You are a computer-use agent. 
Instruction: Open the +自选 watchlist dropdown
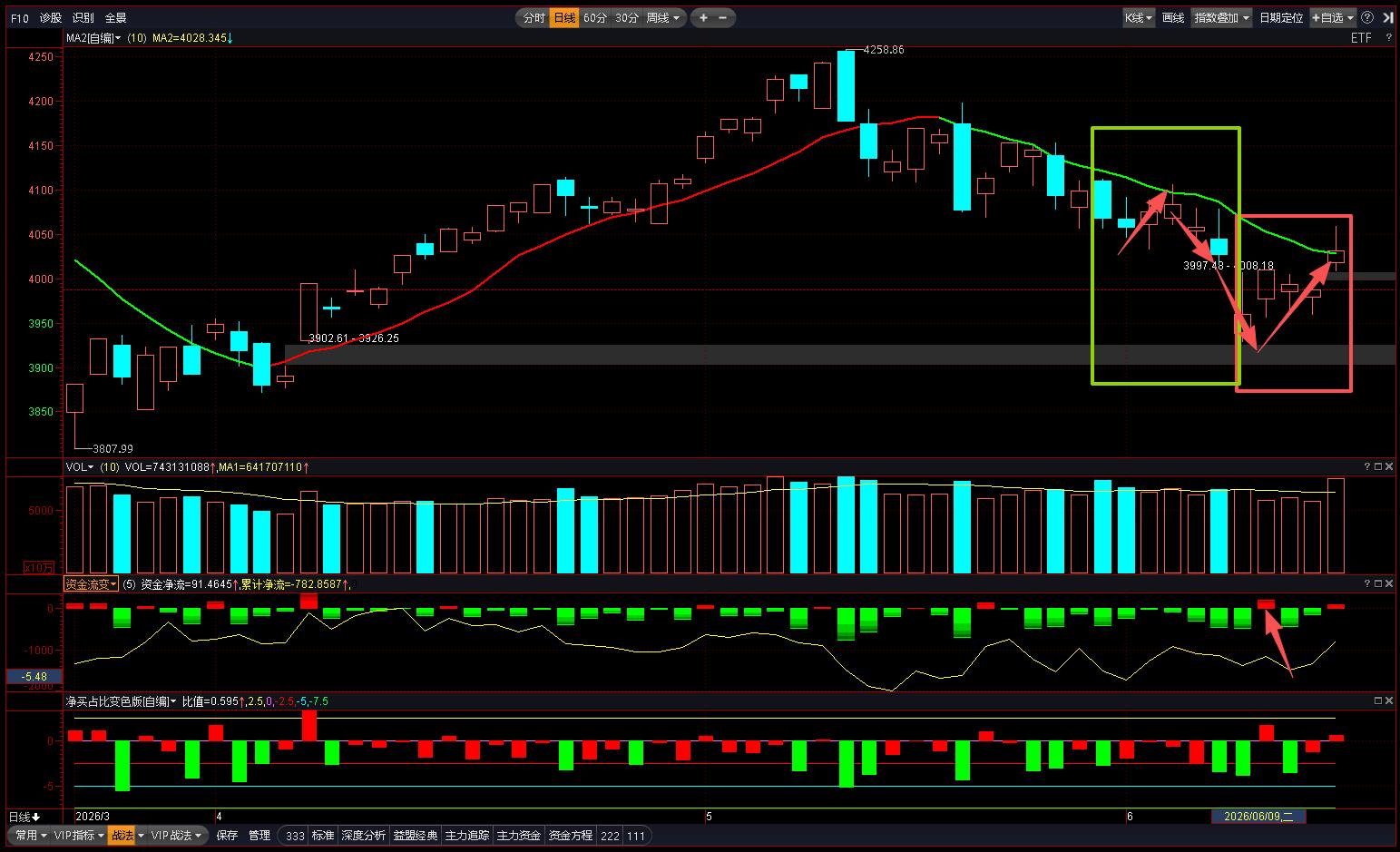[1333, 18]
